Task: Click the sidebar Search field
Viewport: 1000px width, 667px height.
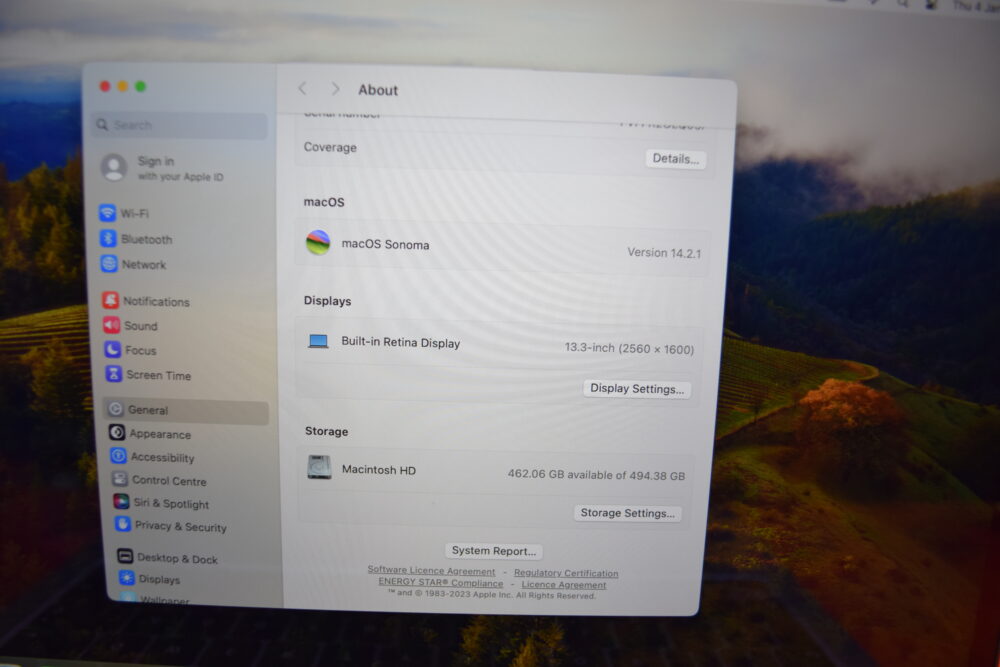Action: click(180, 125)
